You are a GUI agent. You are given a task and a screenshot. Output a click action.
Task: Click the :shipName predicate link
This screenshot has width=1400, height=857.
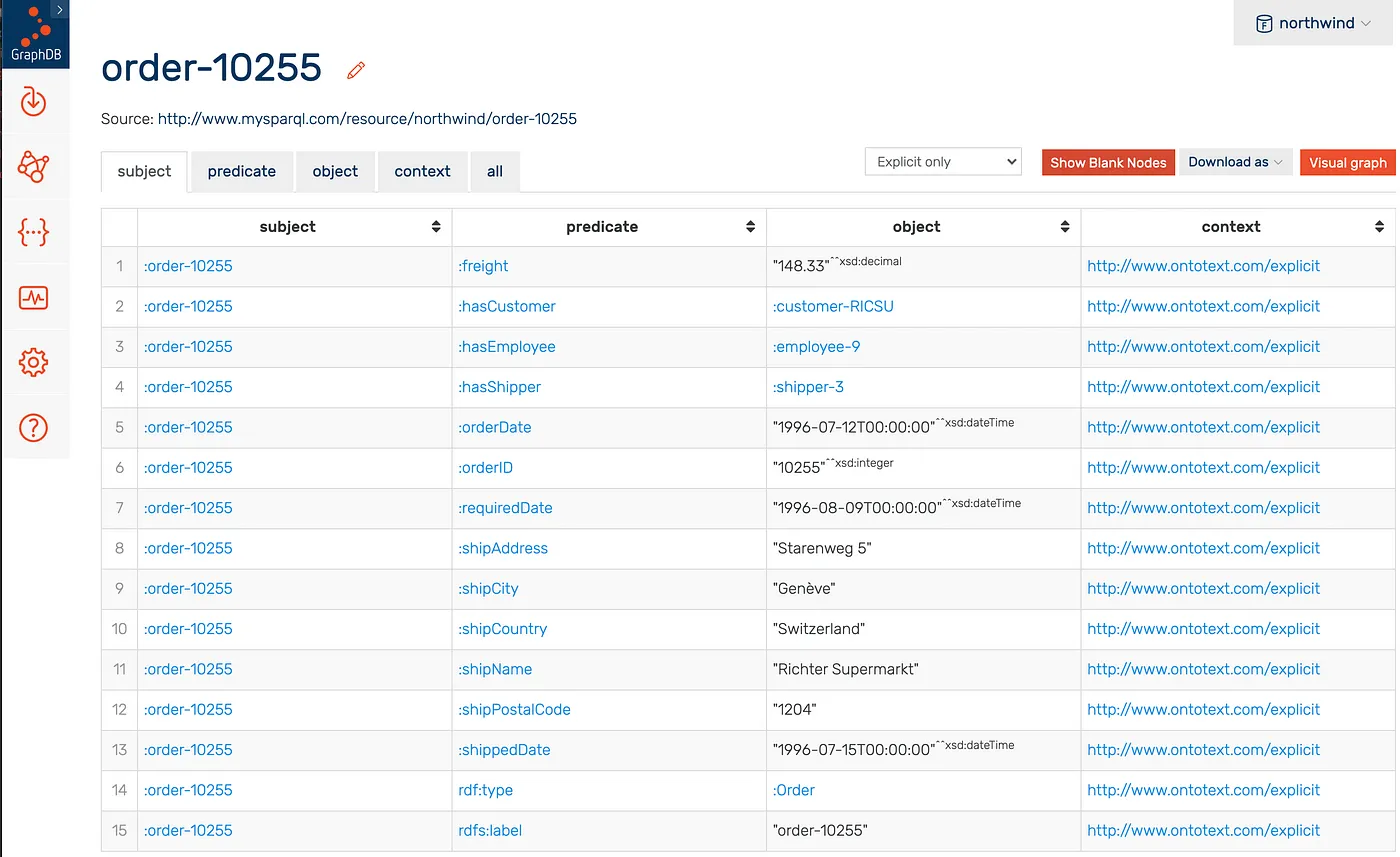[495, 669]
